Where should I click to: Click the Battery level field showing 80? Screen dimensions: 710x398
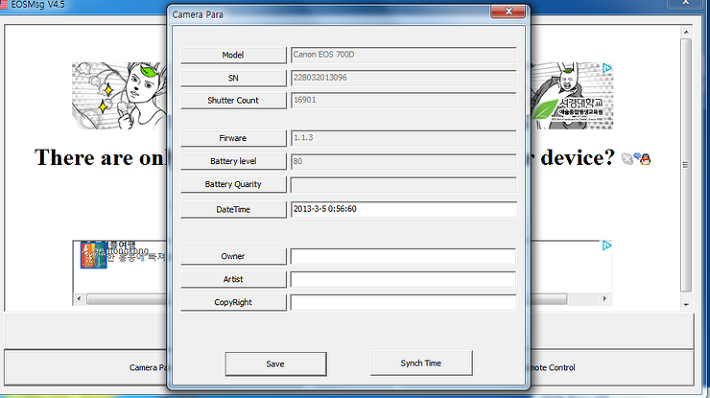403,161
